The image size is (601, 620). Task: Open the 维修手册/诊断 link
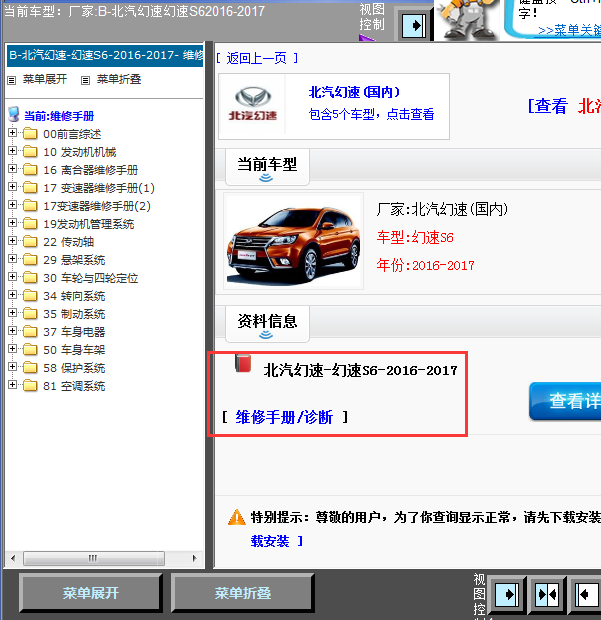point(284,417)
